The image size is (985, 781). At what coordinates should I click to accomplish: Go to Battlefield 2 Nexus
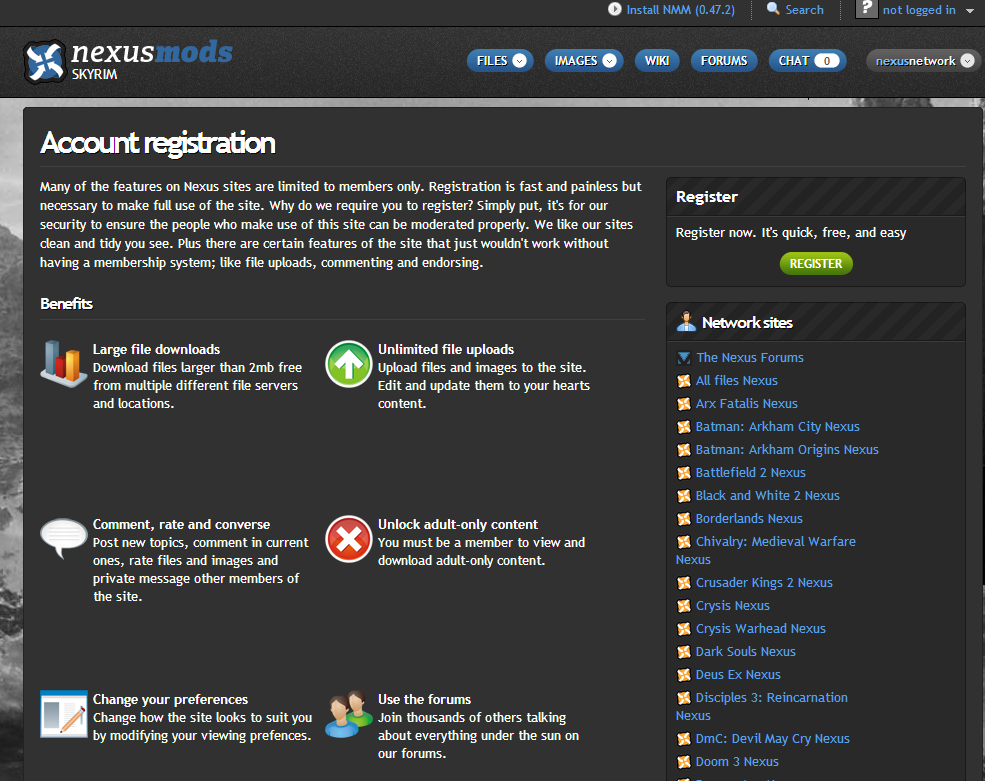point(751,472)
